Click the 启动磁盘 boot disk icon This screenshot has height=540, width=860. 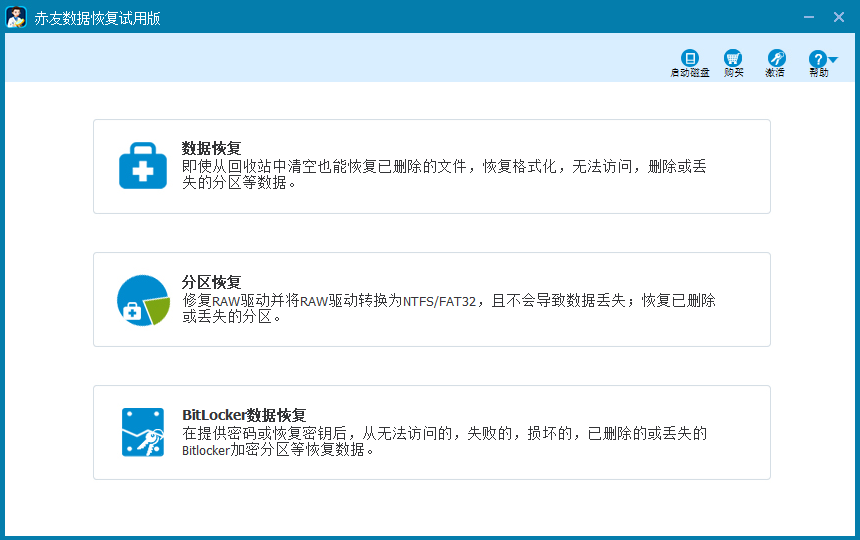(689, 58)
